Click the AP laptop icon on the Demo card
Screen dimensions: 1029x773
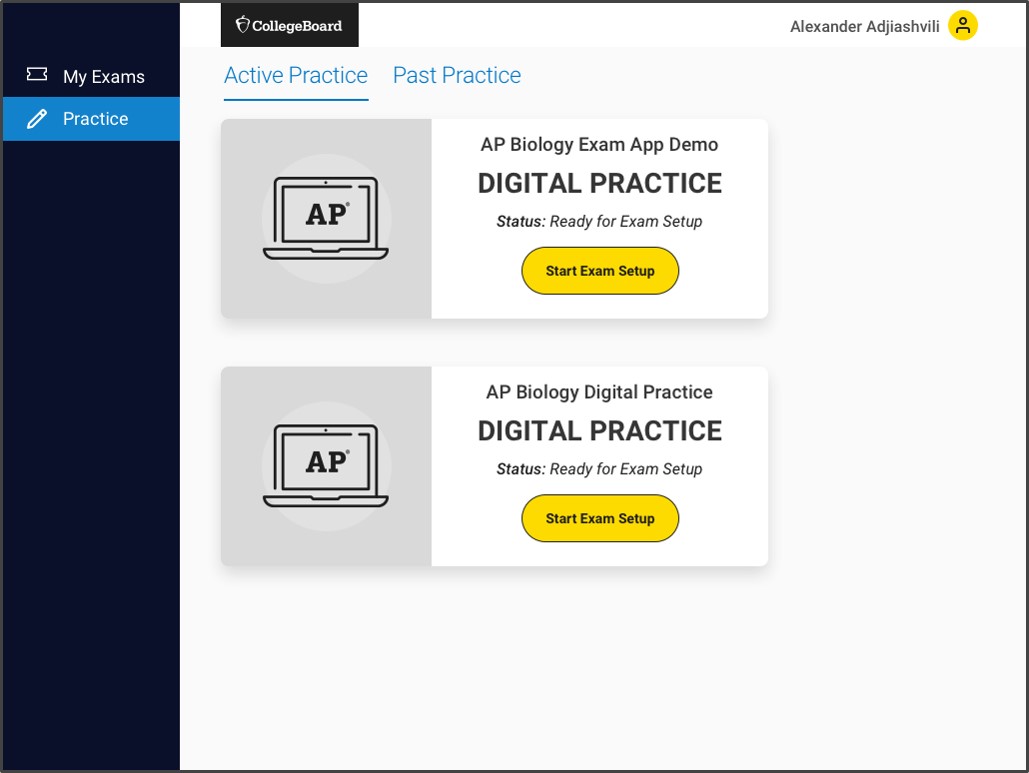(325, 218)
